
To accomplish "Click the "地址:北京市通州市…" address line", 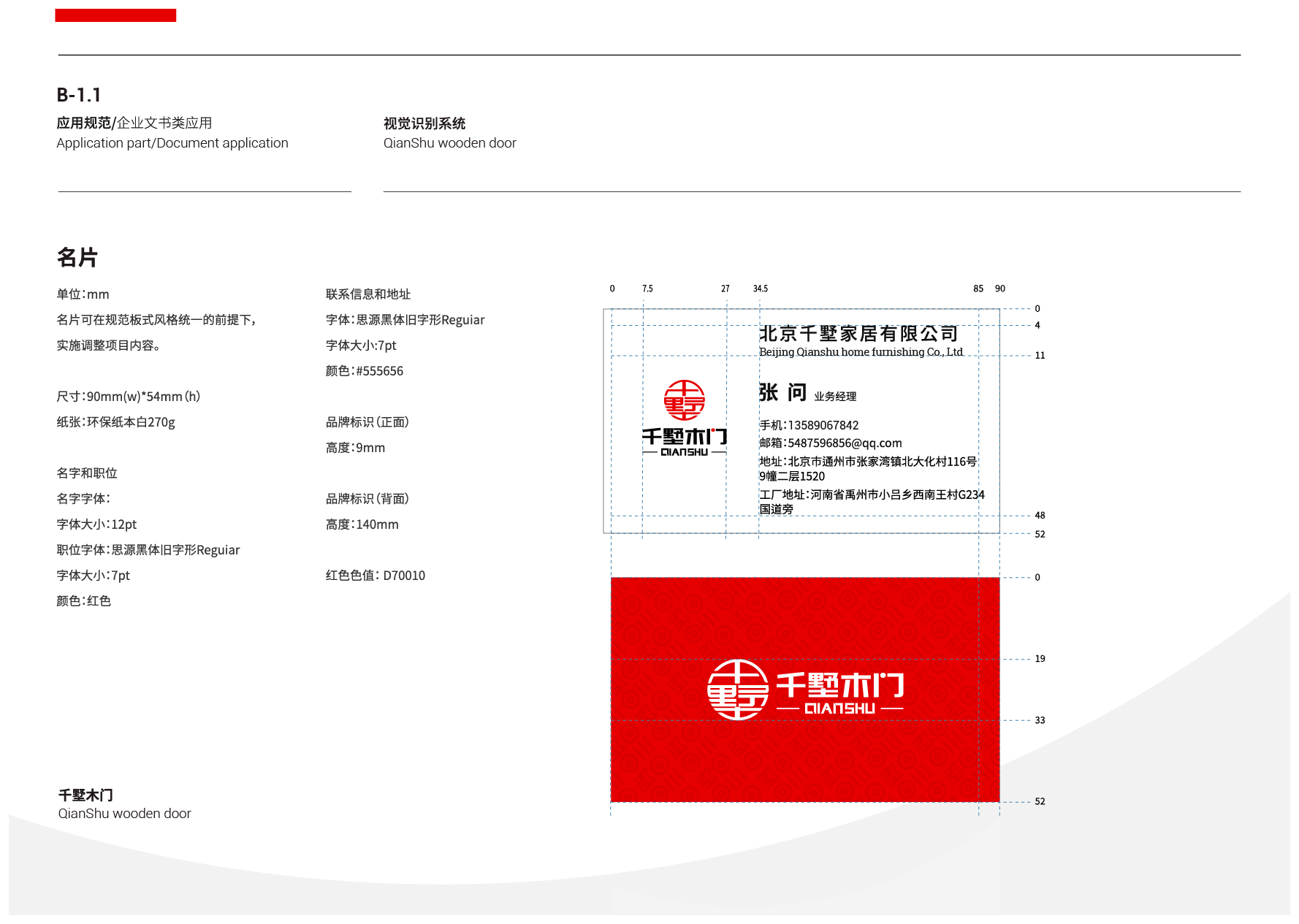I will click(x=868, y=469).
